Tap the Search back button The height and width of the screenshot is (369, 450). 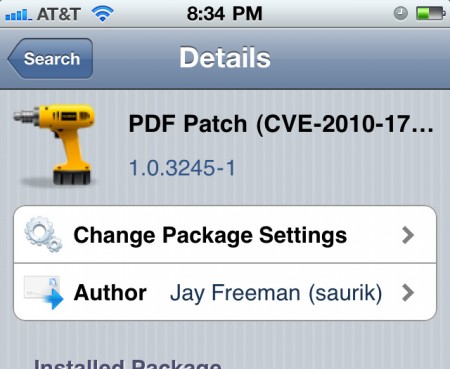[51, 59]
